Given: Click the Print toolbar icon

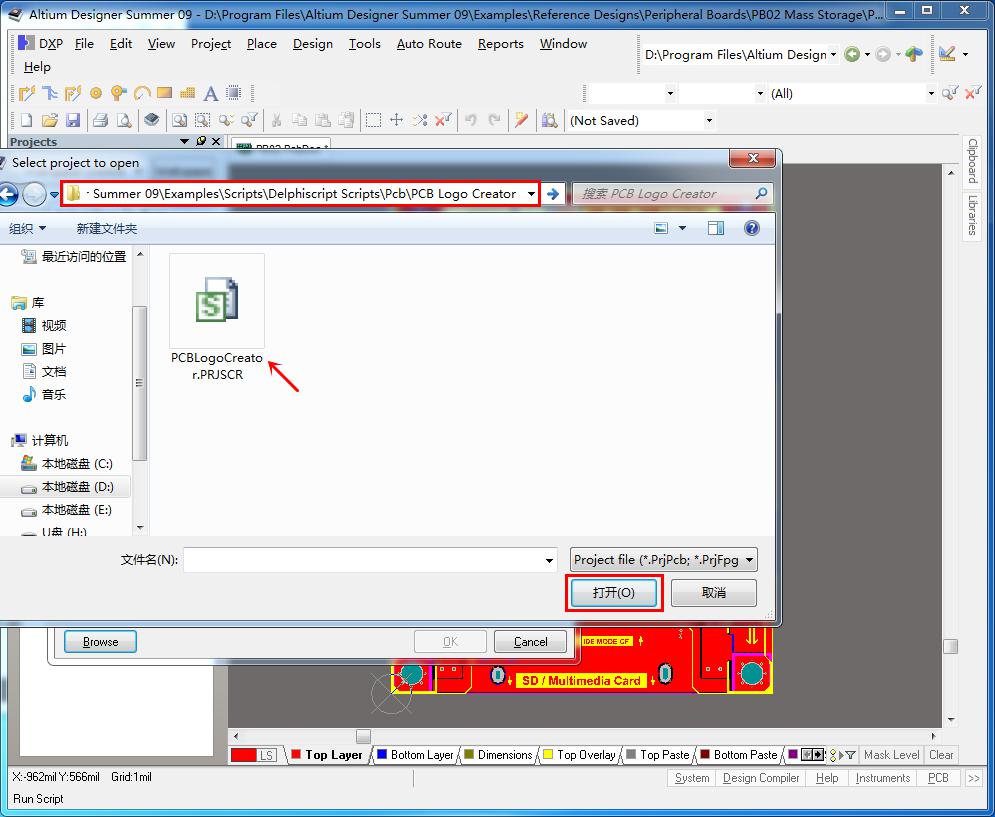Looking at the screenshot, I should point(100,120).
